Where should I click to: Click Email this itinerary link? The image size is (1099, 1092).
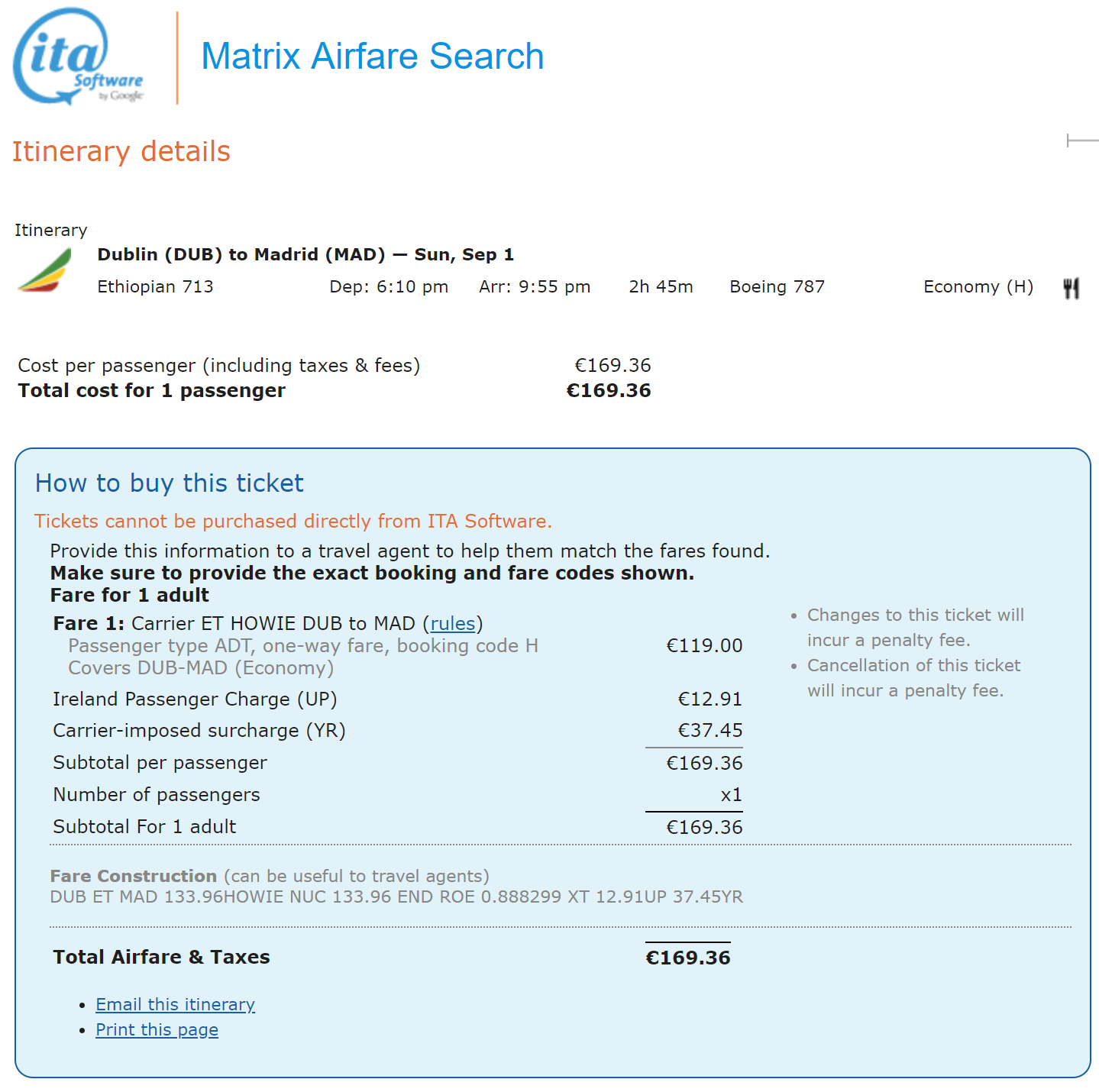(175, 1004)
